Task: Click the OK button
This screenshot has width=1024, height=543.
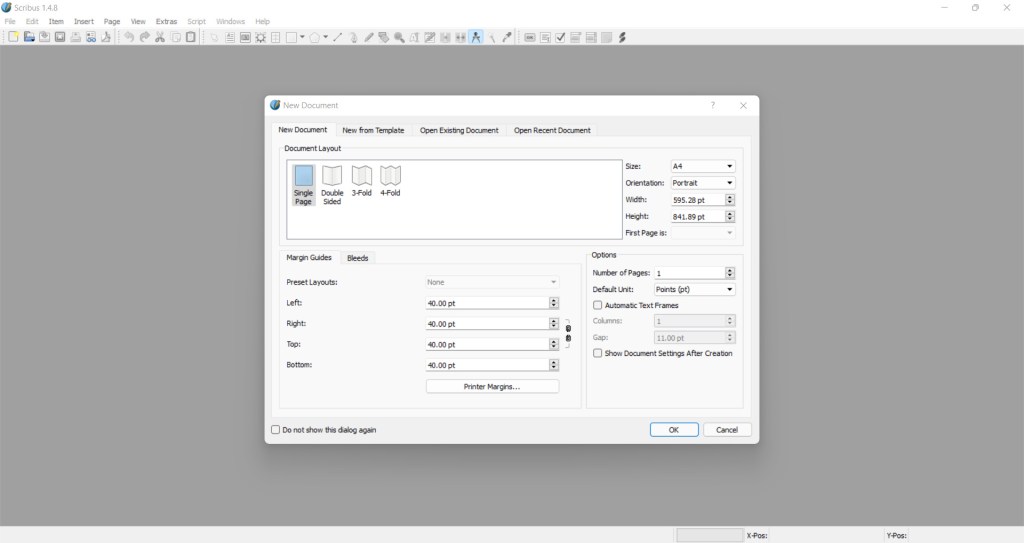Action: 674,429
